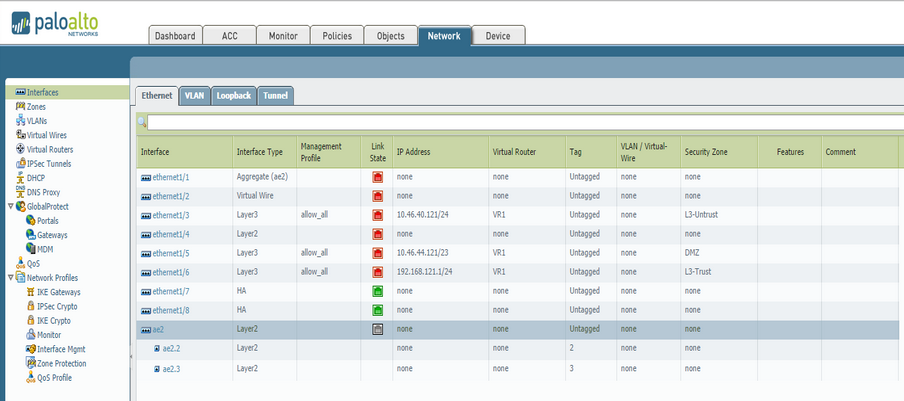
Task: Collapse the GlobalProtect tree node
Action: click(x=10, y=206)
